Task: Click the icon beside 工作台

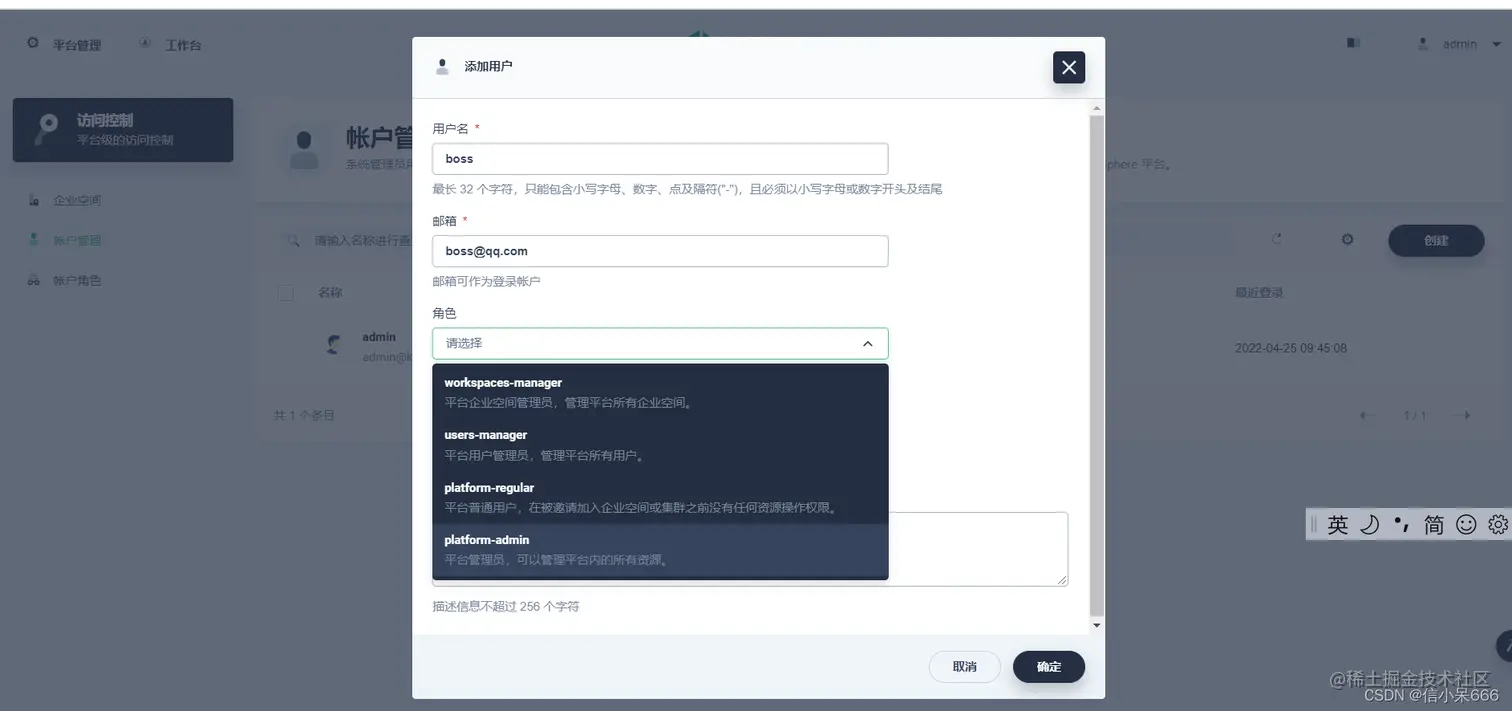Action: click(x=145, y=44)
